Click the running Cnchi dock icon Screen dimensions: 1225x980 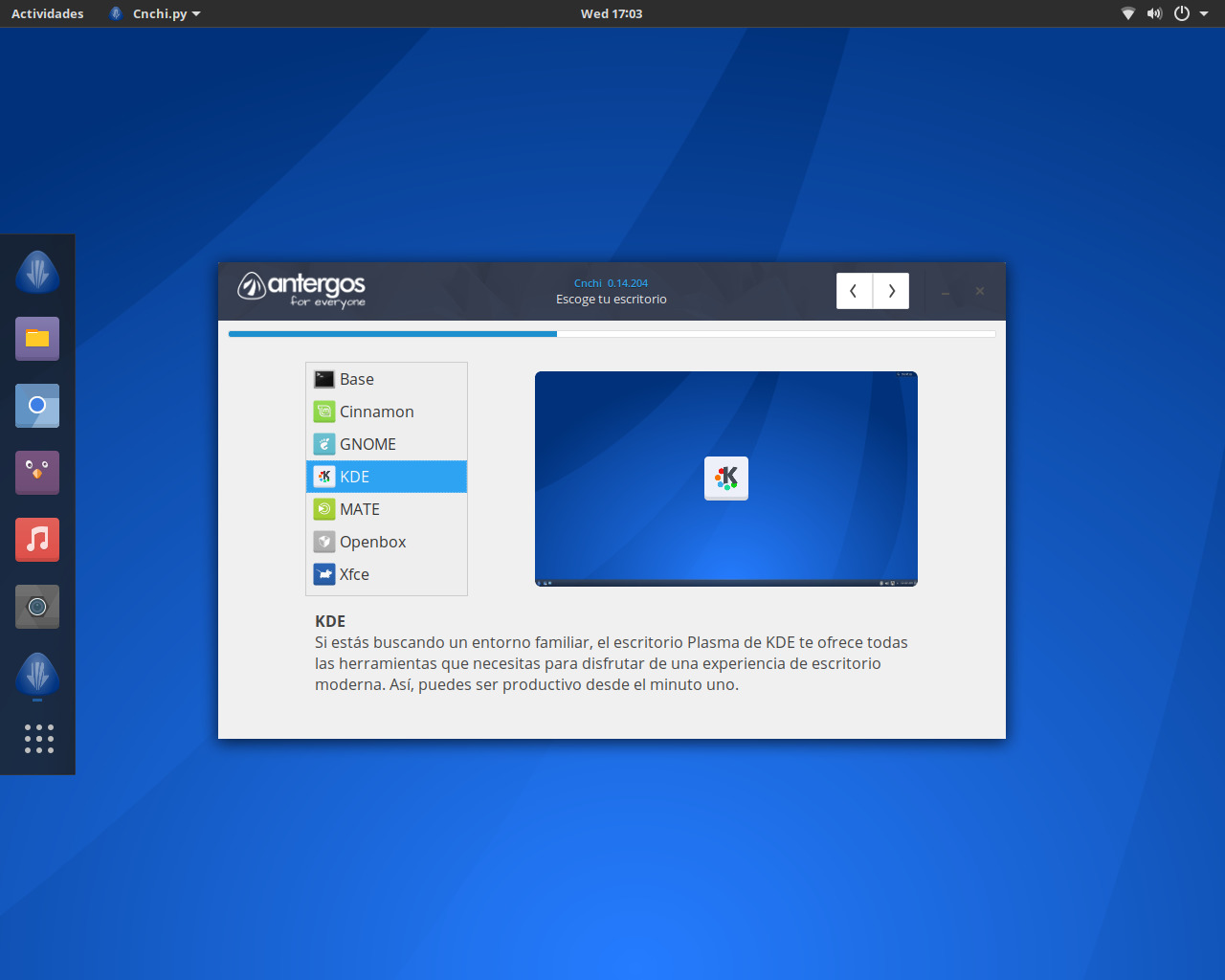37,674
